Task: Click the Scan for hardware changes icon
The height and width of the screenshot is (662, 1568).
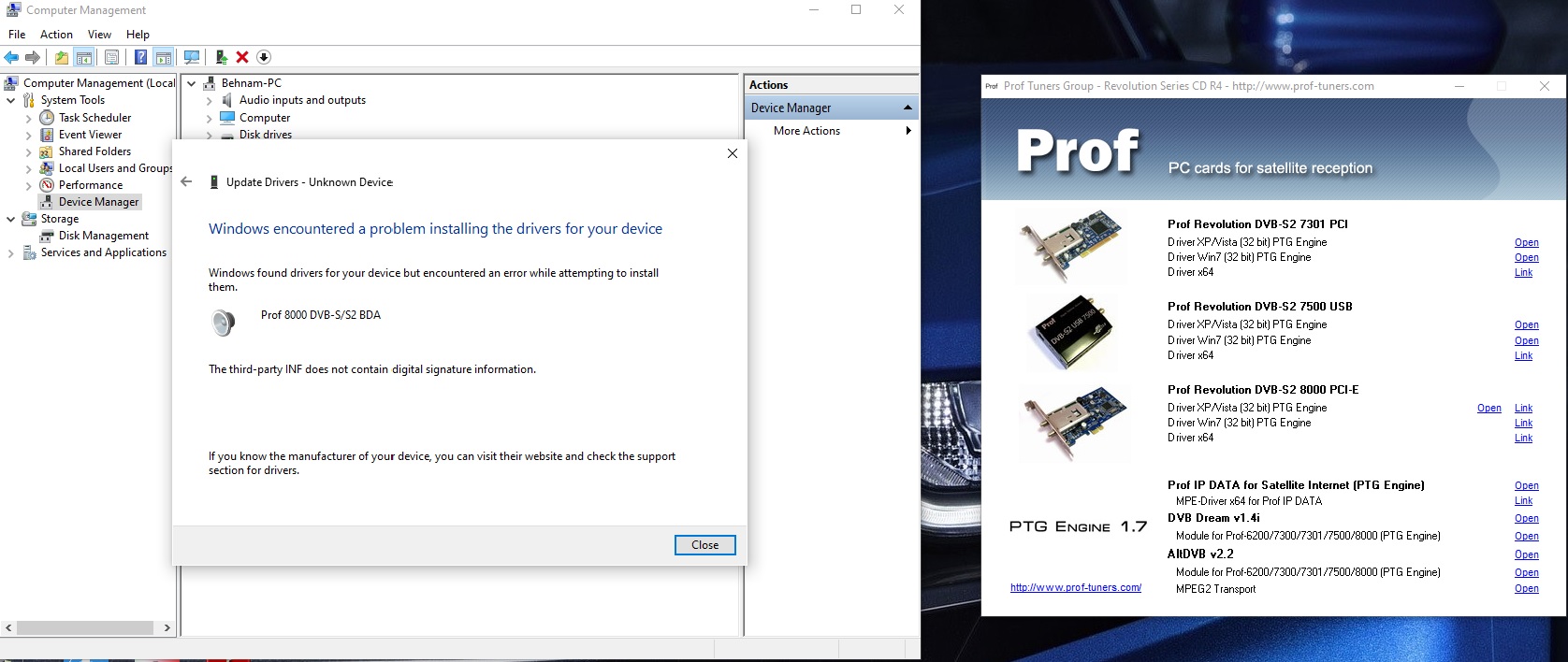Action: (192, 58)
